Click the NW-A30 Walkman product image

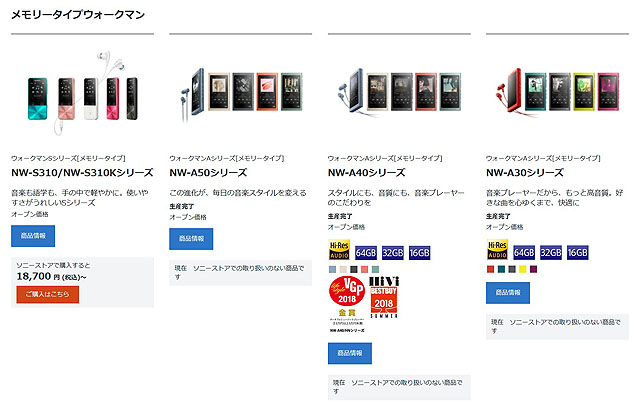pos(557,91)
